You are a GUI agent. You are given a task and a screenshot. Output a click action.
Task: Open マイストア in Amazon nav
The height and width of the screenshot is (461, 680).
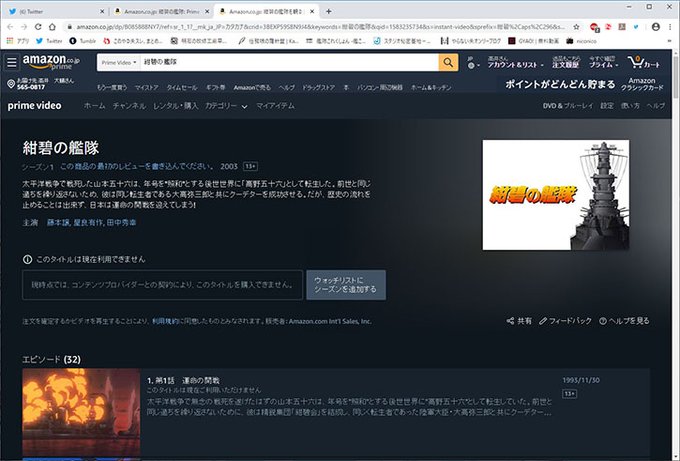(146, 88)
